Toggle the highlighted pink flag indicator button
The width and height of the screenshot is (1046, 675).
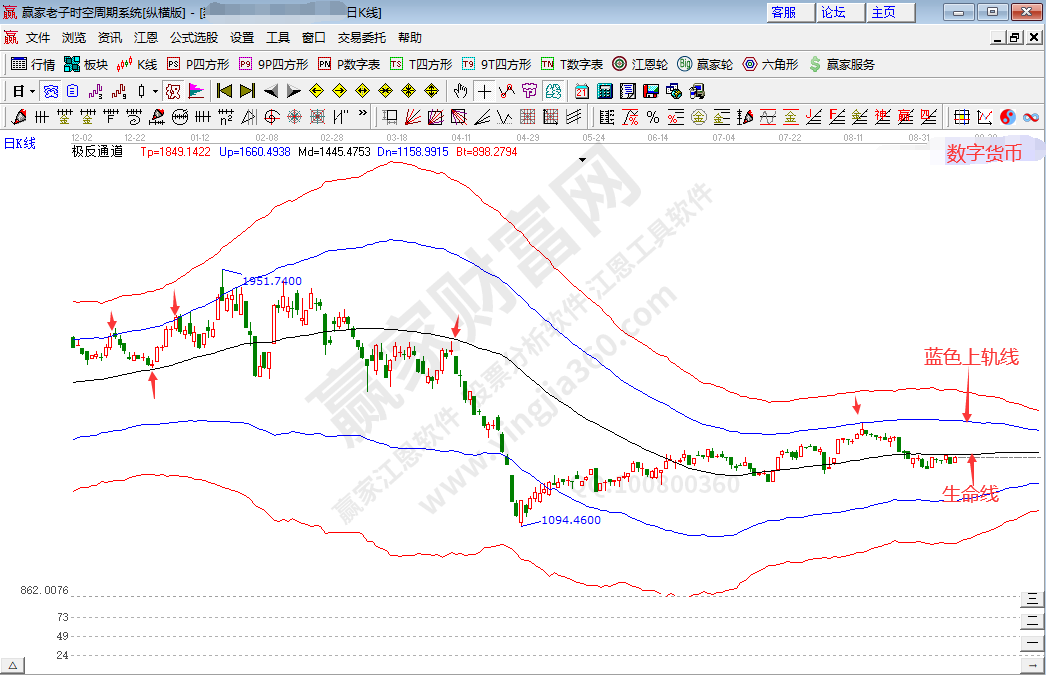point(173,91)
